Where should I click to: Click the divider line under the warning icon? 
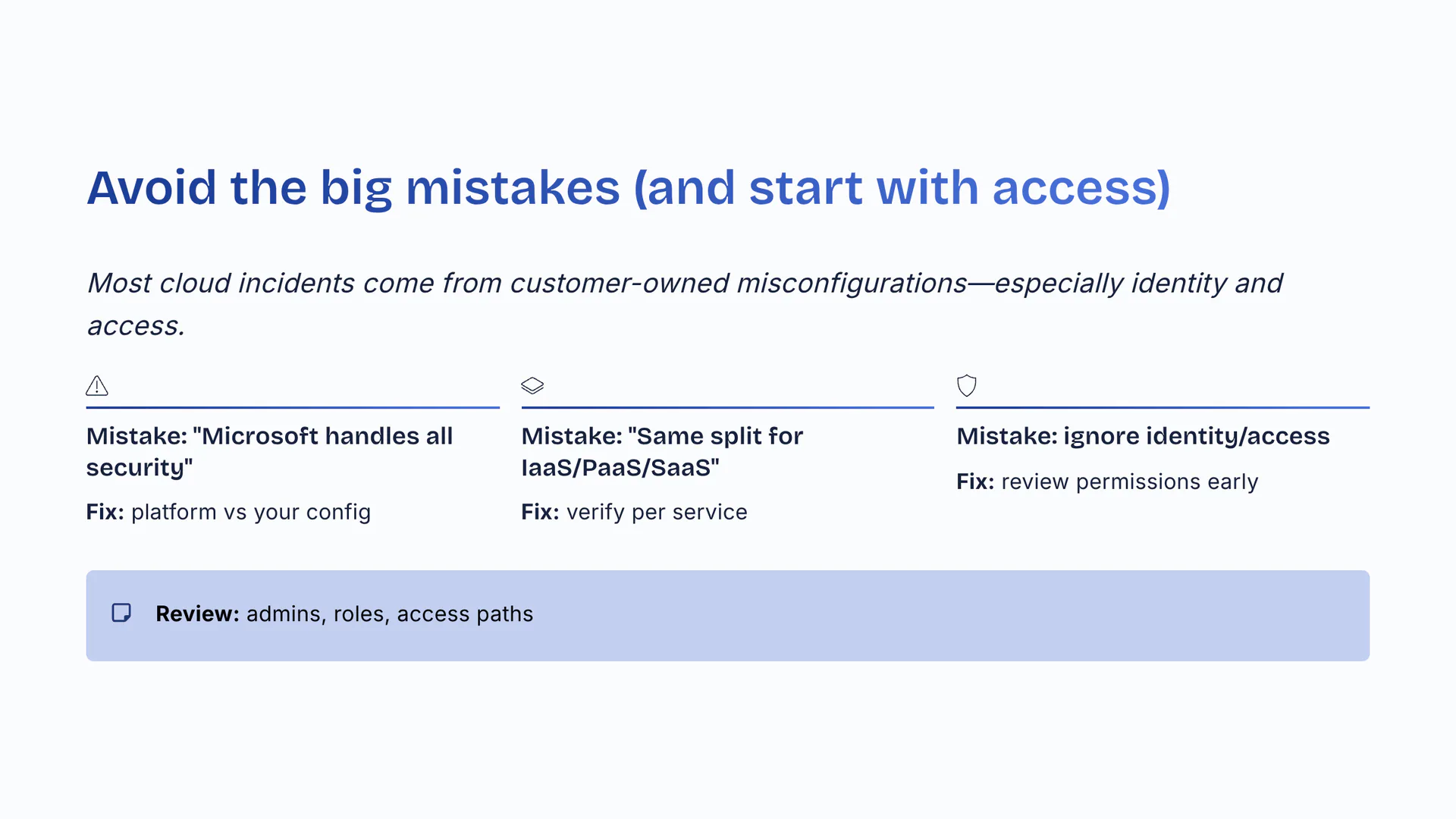click(293, 407)
